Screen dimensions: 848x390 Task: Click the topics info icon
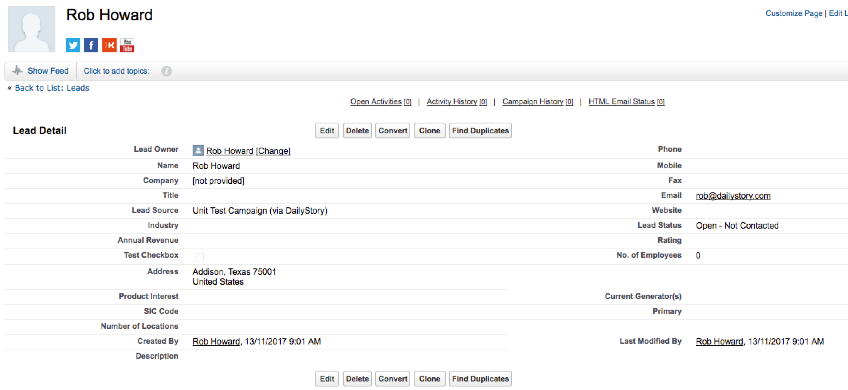point(167,71)
